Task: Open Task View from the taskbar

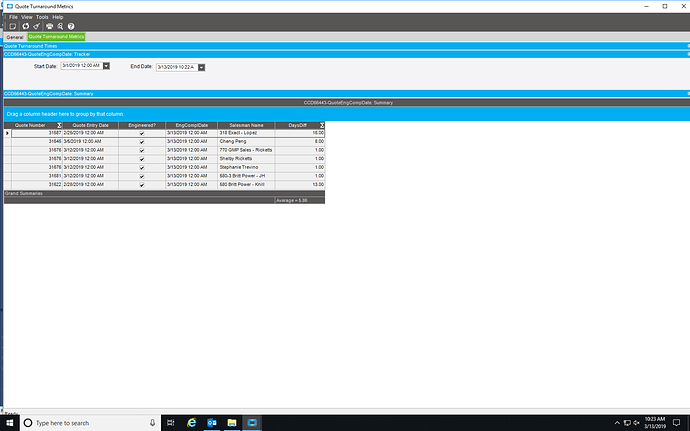Action: pyautogui.click(x=171, y=423)
